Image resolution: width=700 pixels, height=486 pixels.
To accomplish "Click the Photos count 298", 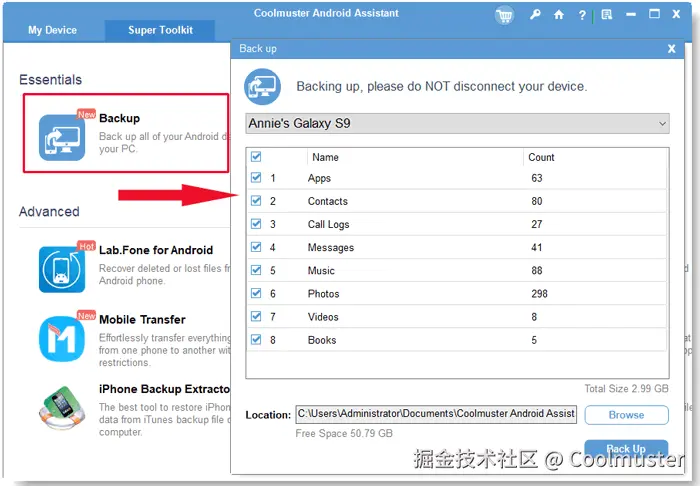I will (x=539, y=294).
